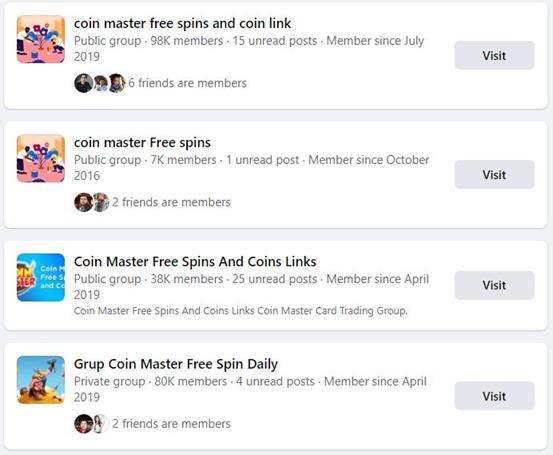553x455 pixels.
Task: Select second friend avatar under 'coin master Free spins'
Action: 101,202
